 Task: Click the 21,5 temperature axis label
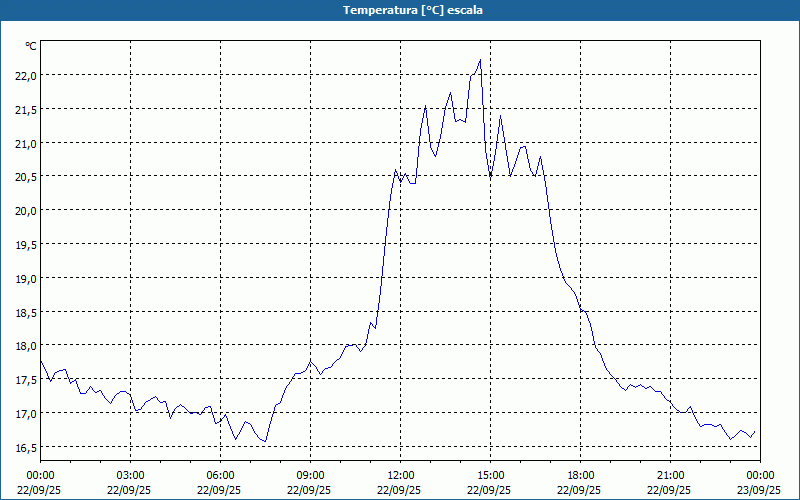[25, 109]
